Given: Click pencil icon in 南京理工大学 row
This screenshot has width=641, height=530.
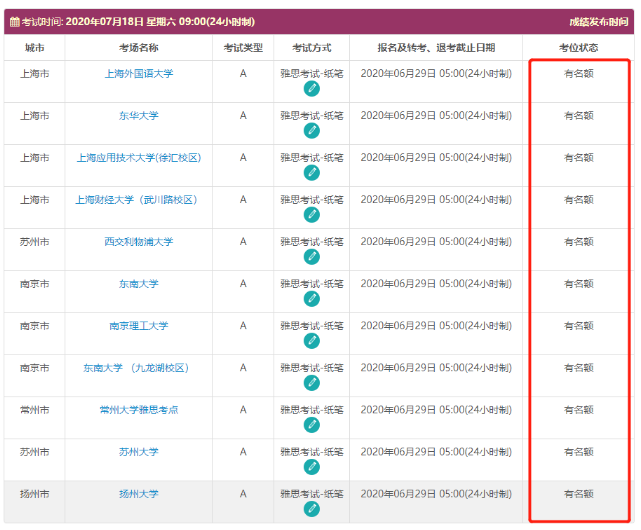Looking at the screenshot, I should (x=312, y=341).
